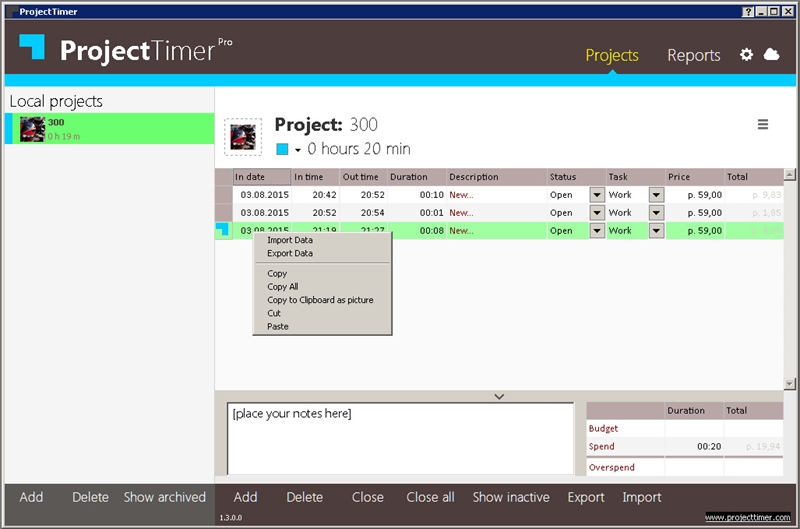The width and height of the screenshot is (800, 529).
Task: Click Close all in the bottom bar
Action: click(430, 497)
